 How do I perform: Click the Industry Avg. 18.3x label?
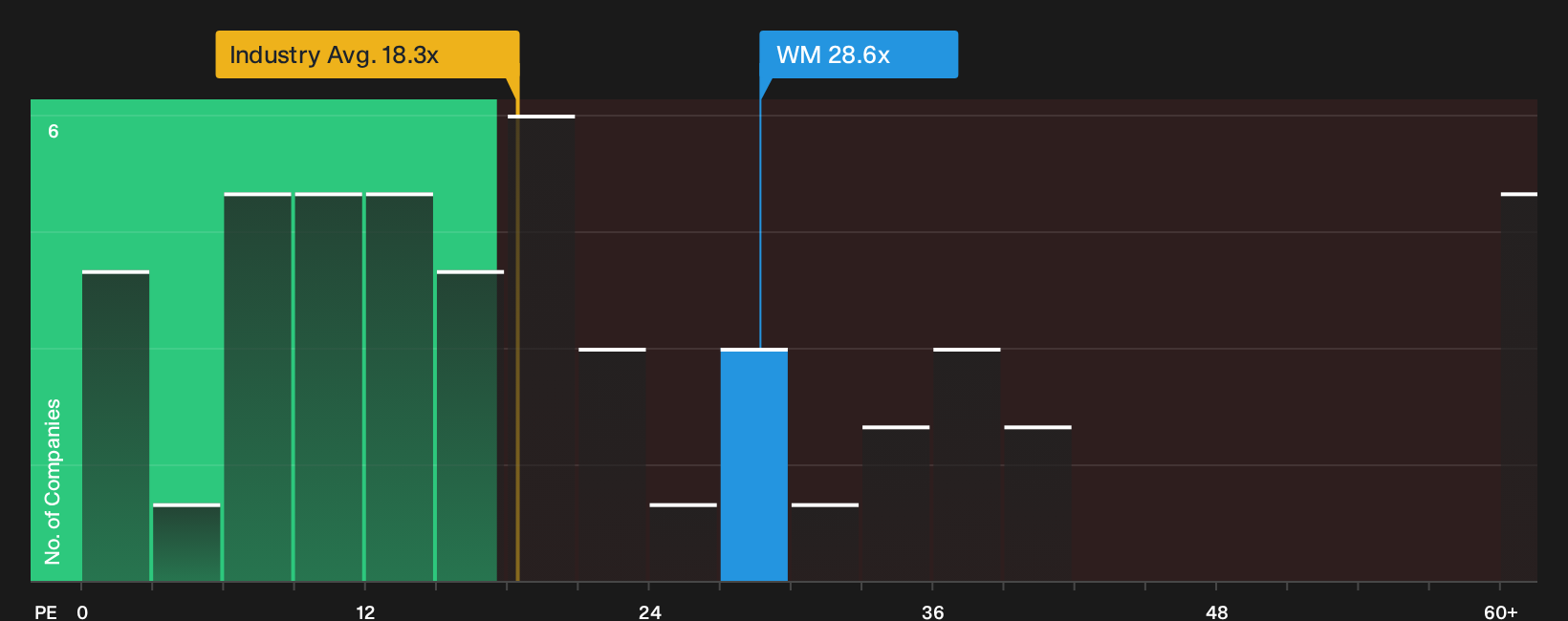367,54
